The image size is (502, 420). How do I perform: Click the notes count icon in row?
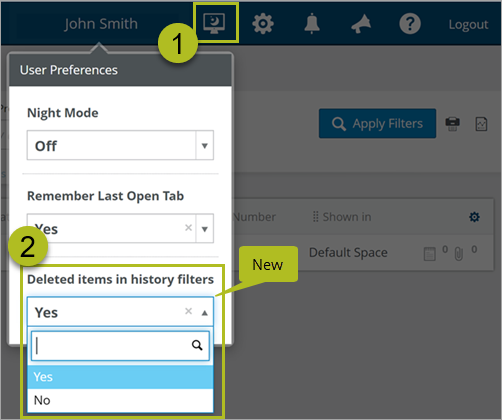(x=430, y=254)
